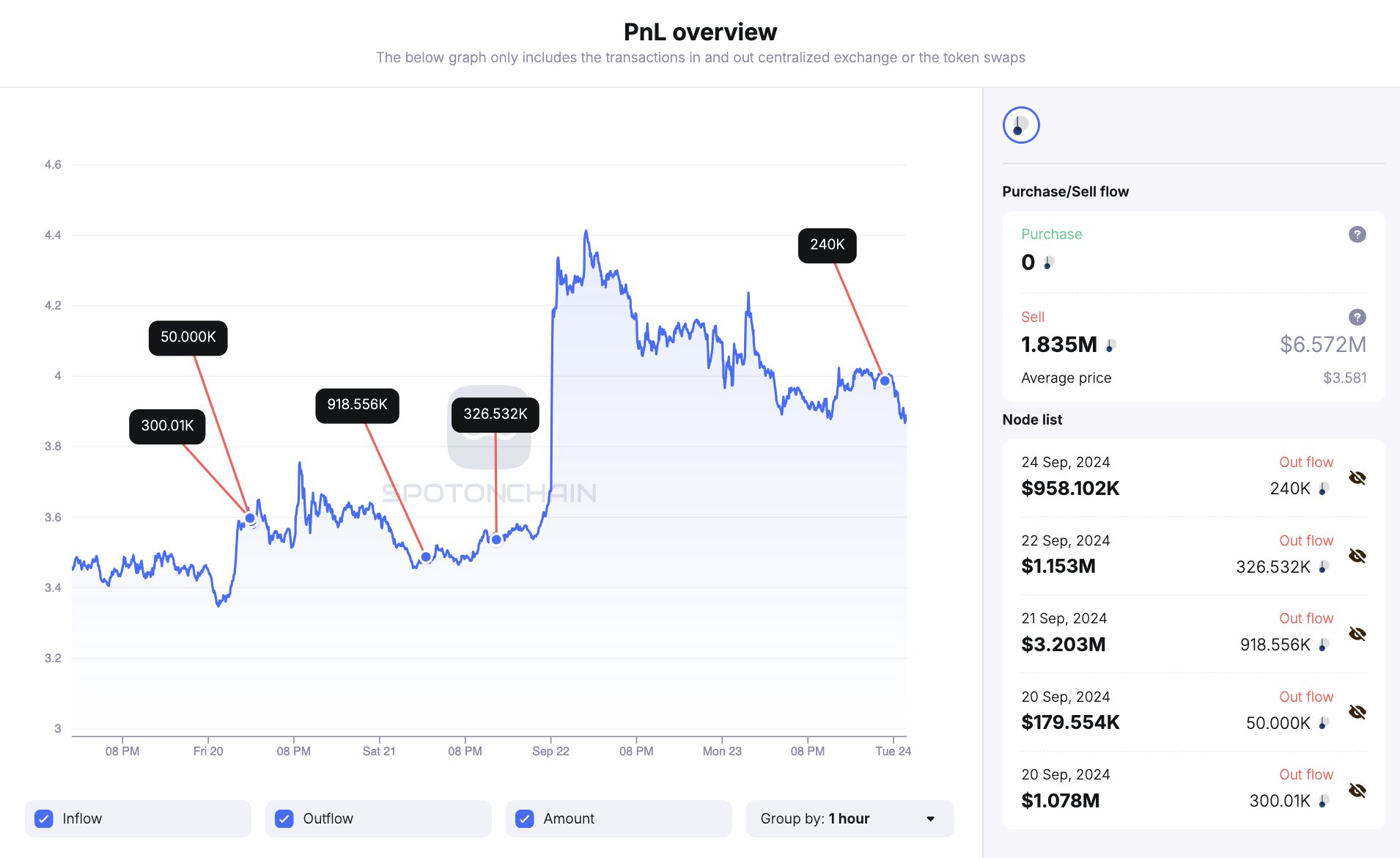Click the token icon next to 326.532K amount
This screenshot has width=1400, height=858.
click(x=1324, y=566)
